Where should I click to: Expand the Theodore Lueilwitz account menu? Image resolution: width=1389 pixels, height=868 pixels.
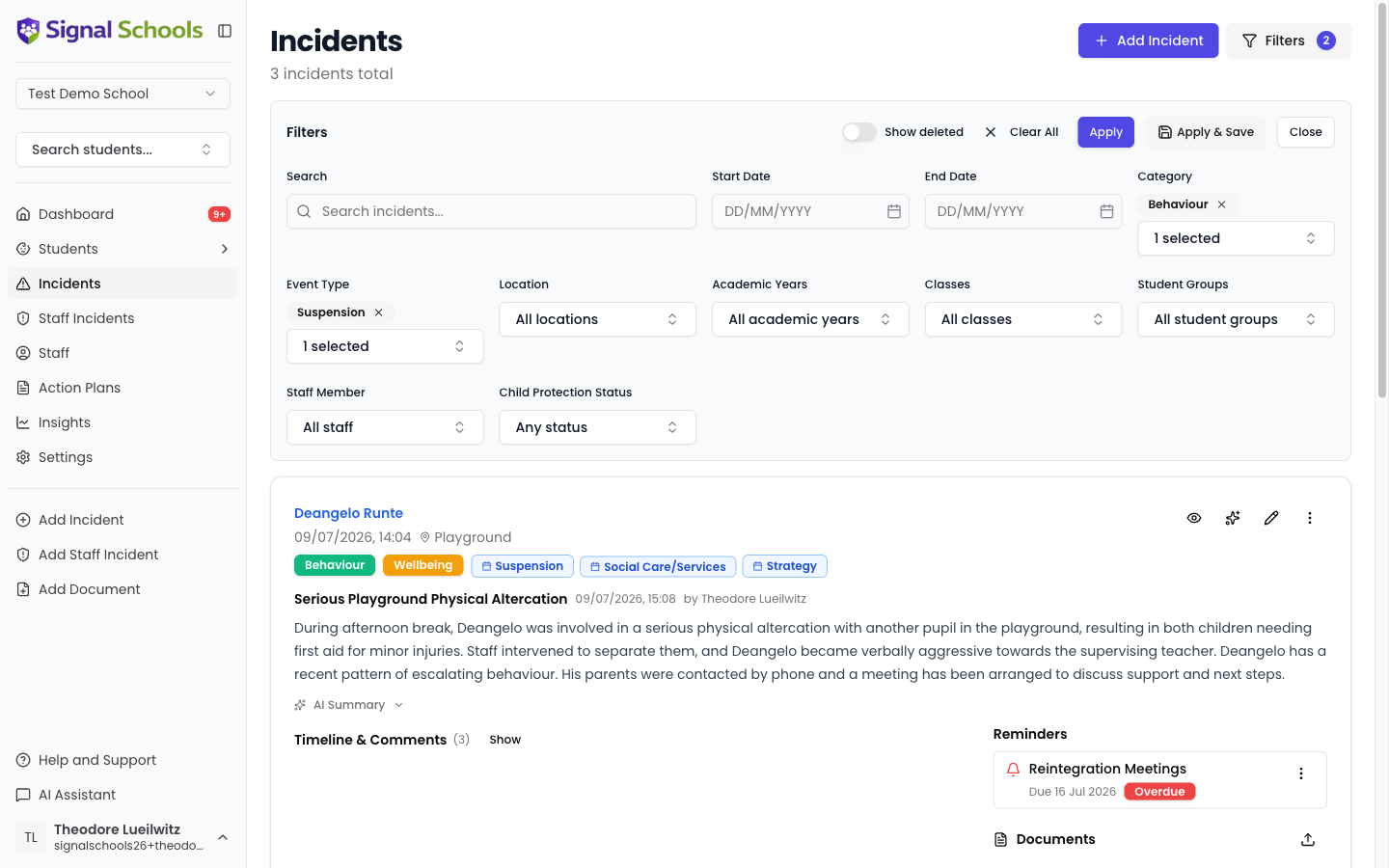(123, 837)
